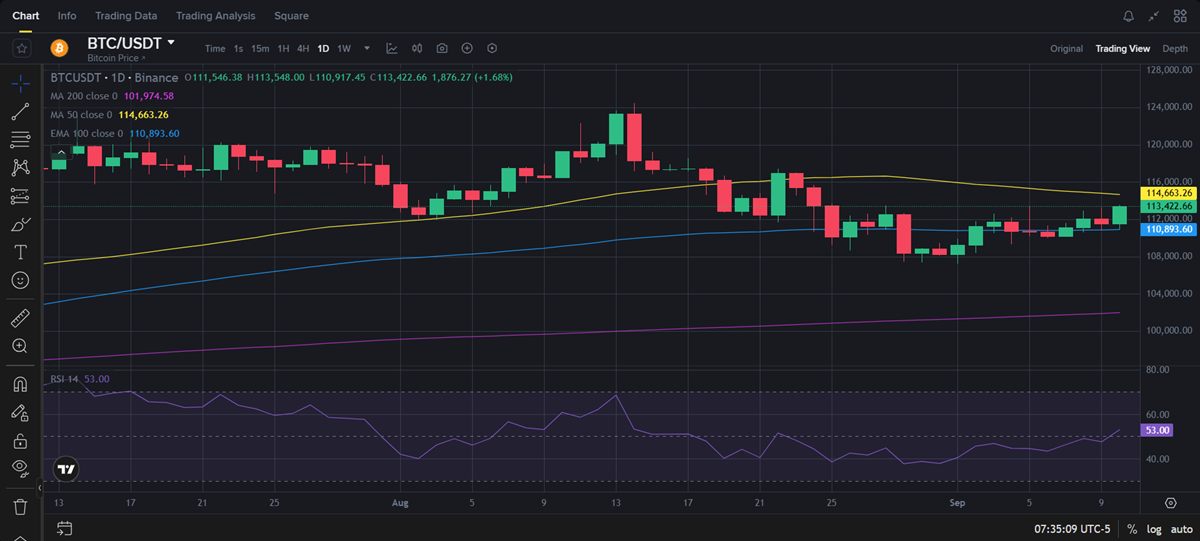Open chart settings gear near the price axis

pos(1171,502)
